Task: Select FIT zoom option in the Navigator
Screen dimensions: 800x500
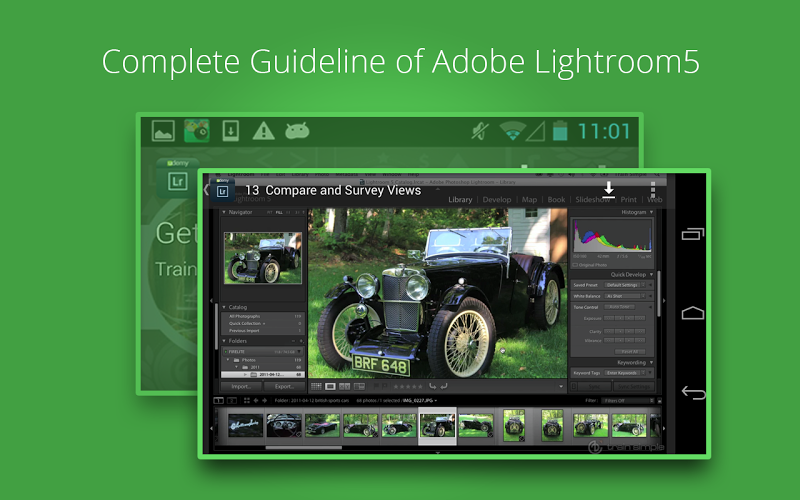Action: click(x=270, y=212)
